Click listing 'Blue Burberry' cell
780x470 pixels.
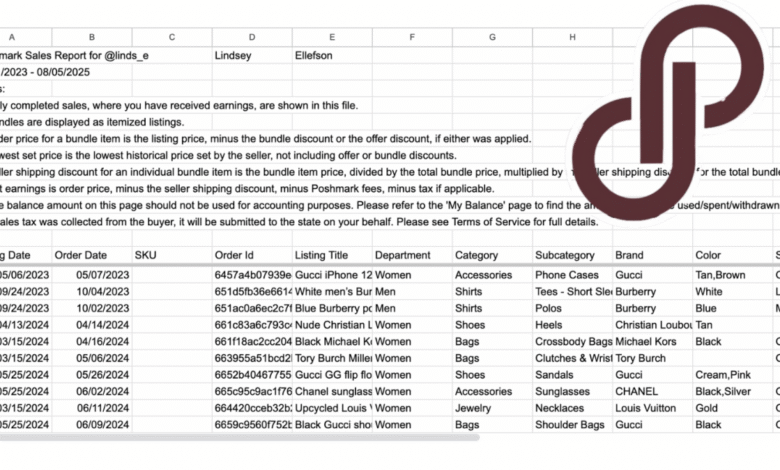tap(332, 308)
